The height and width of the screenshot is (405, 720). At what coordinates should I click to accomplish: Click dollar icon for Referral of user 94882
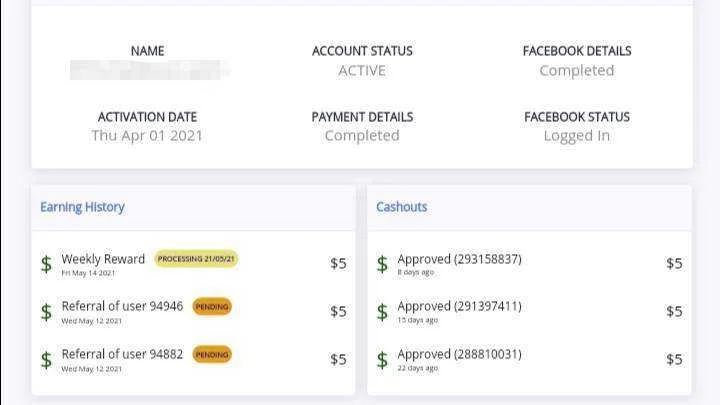tap(46, 360)
